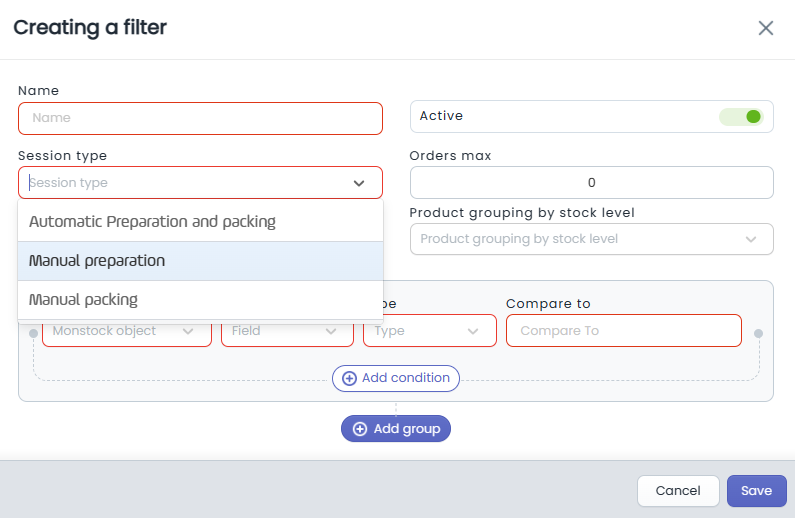
Task: Open the Field dropdown
Action: (286, 331)
